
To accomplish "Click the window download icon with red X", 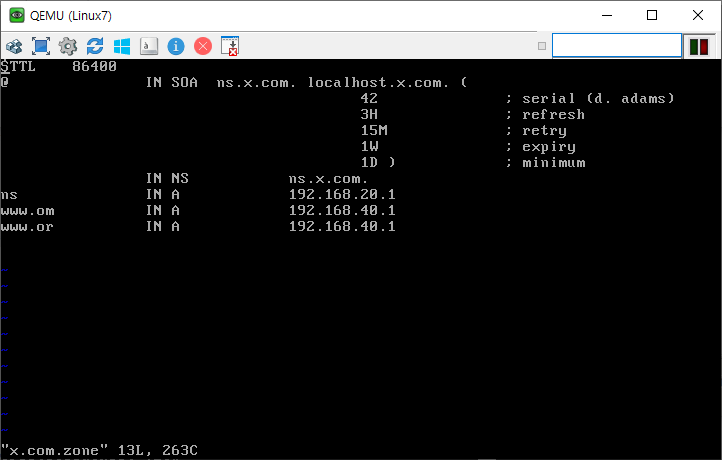I will 230,46.
